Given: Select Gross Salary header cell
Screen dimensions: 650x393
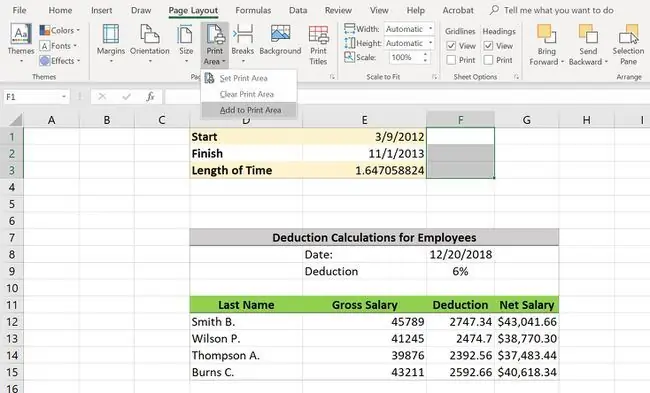Looking at the screenshot, I should [x=364, y=305].
